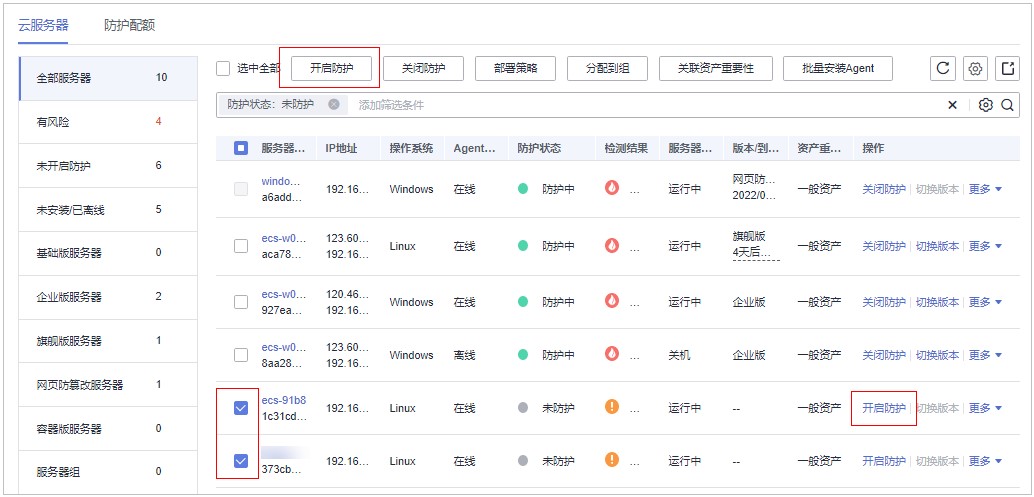
Task: Click the orange warning icon for ecs-91b8
Action: tap(612, 407)
